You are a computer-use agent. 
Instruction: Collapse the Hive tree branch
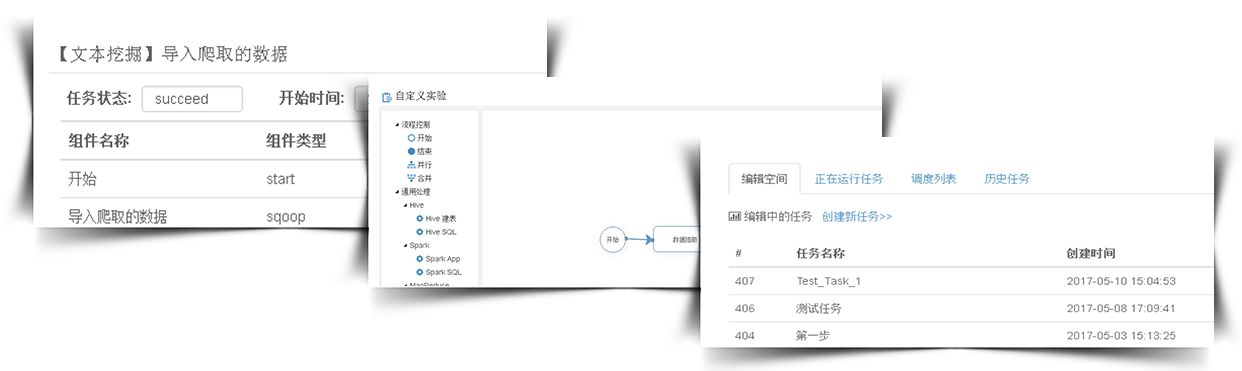pyautogui.click(x=405, y=204)
